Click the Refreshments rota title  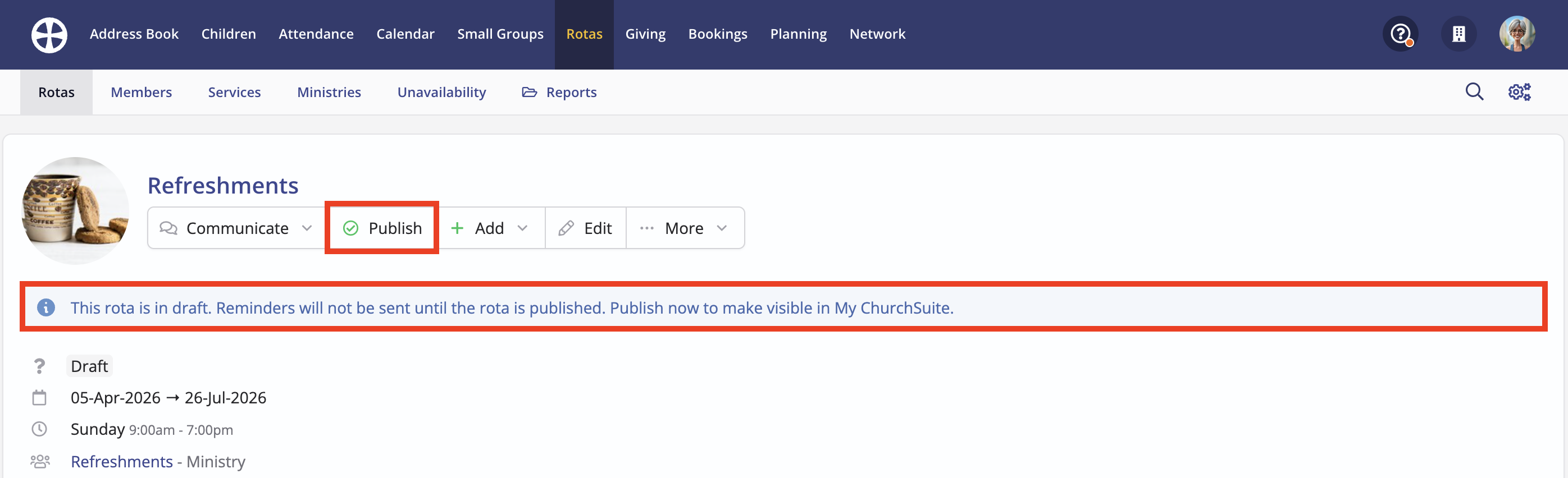223,186
